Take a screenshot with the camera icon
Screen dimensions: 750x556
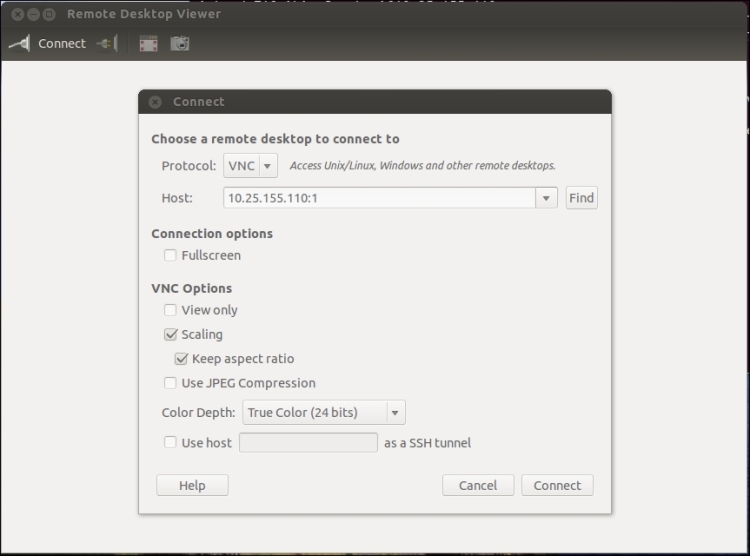coord(180,44)
